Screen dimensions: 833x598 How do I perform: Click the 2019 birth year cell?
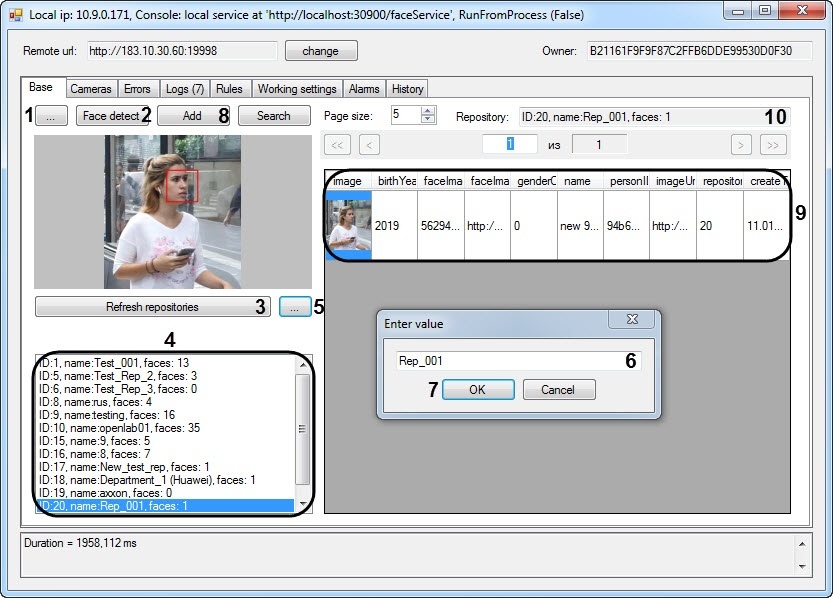pyautogui.click(x=395, y=226)
